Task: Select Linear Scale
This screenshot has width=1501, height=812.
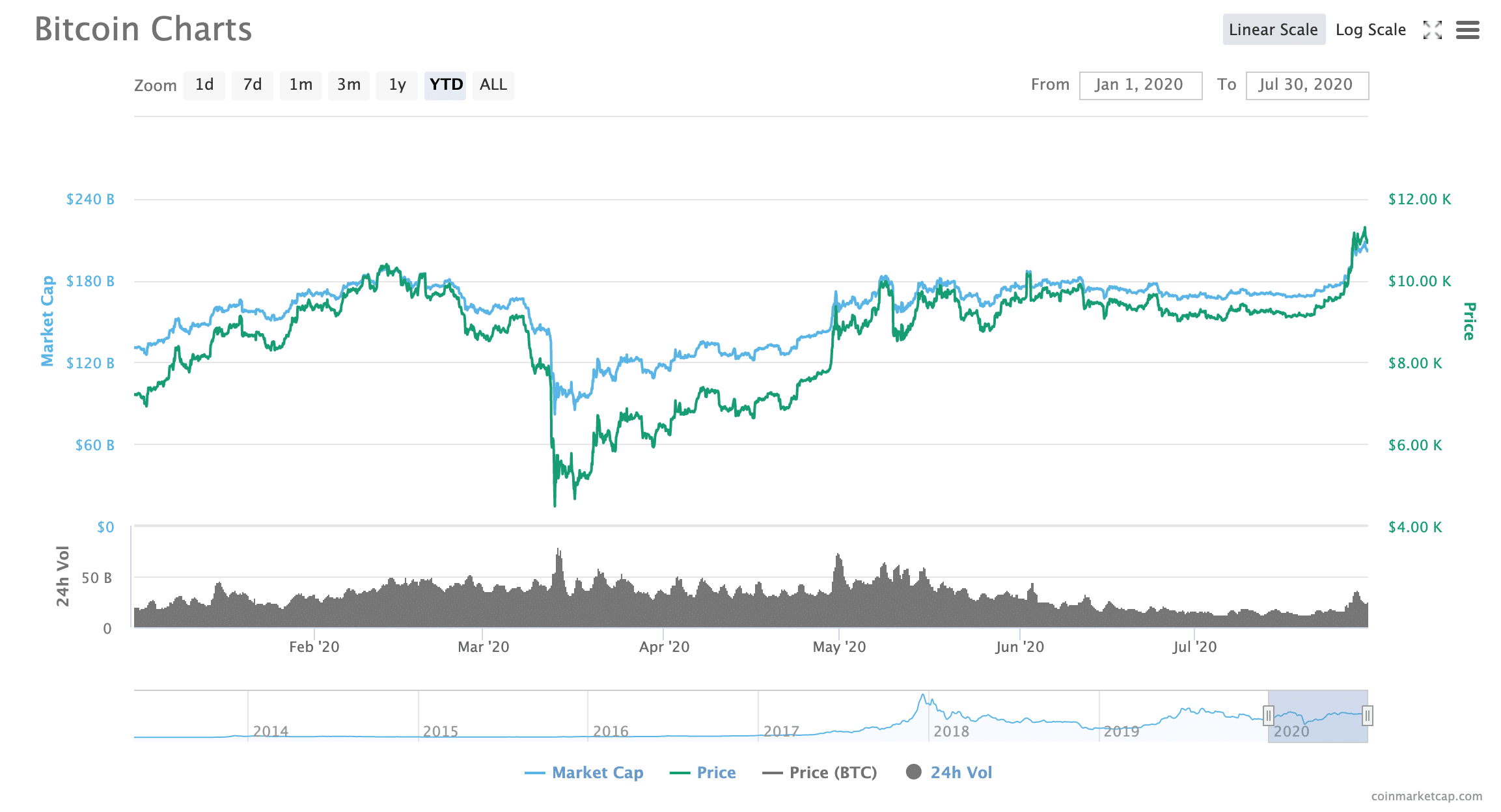Action: tap(1273, 30)
